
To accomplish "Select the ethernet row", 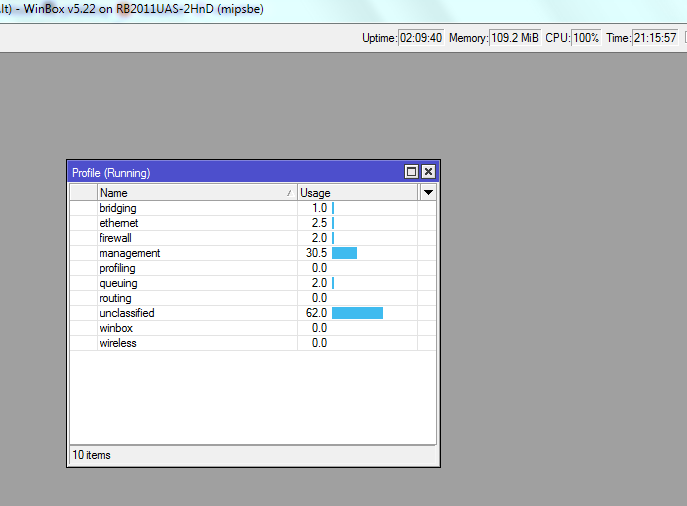I will click(x=253, y=223).
